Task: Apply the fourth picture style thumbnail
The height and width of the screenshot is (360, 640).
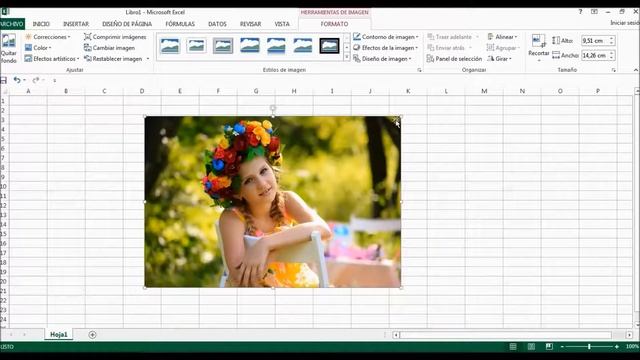Action: 250,46
